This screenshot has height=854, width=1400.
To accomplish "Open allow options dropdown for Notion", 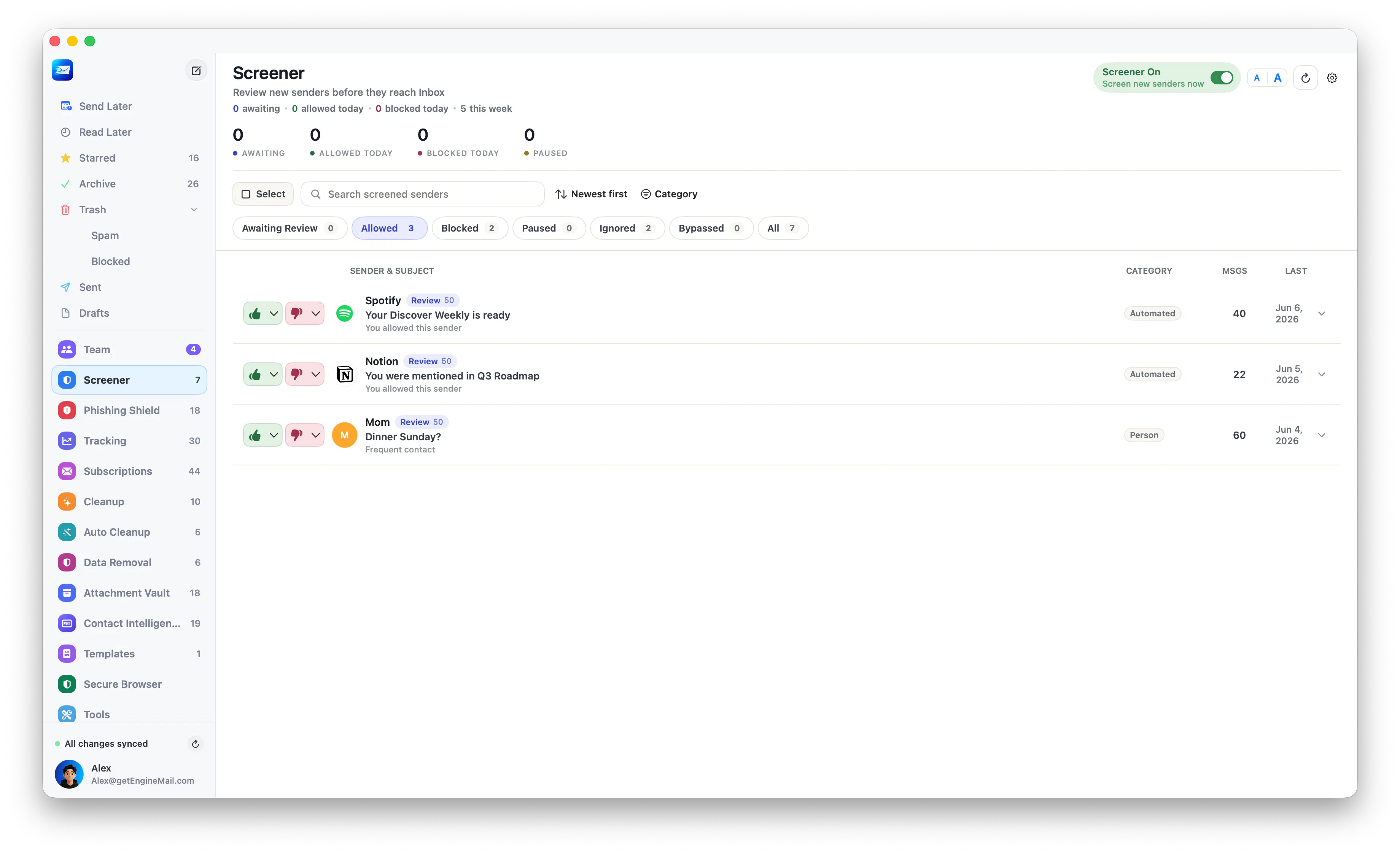I will (274, 374).
